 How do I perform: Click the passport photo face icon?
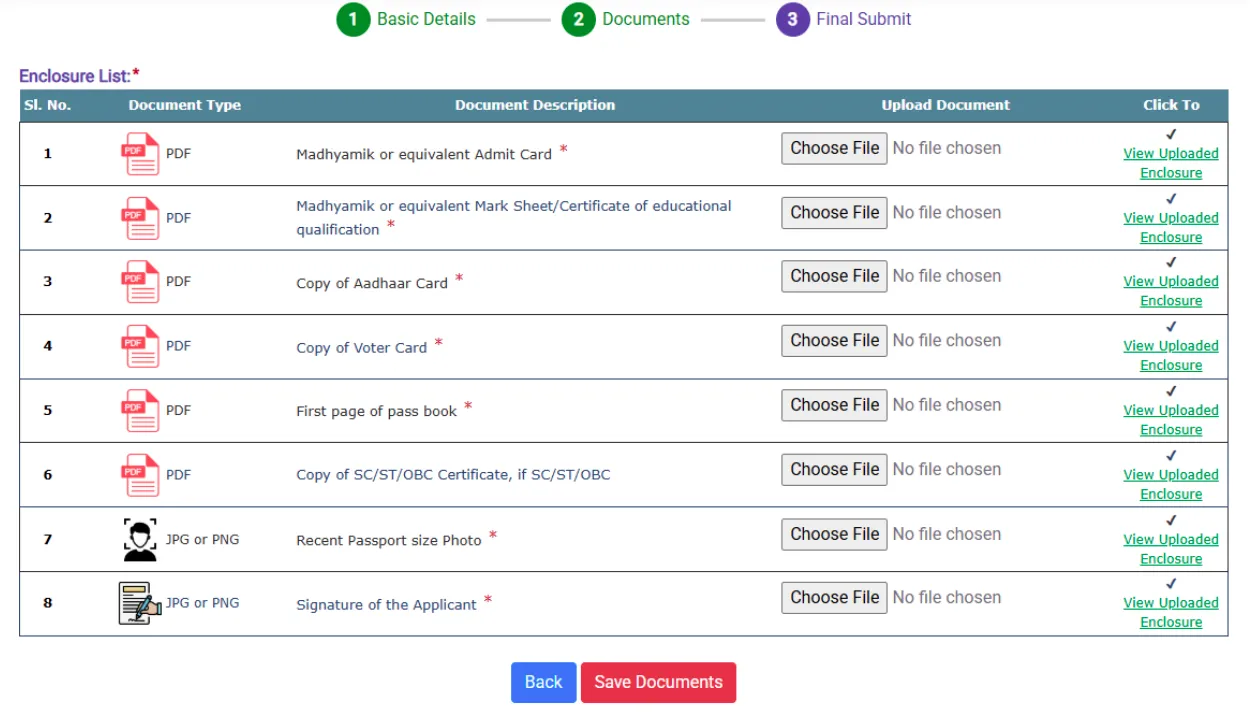tap(140, 540)
